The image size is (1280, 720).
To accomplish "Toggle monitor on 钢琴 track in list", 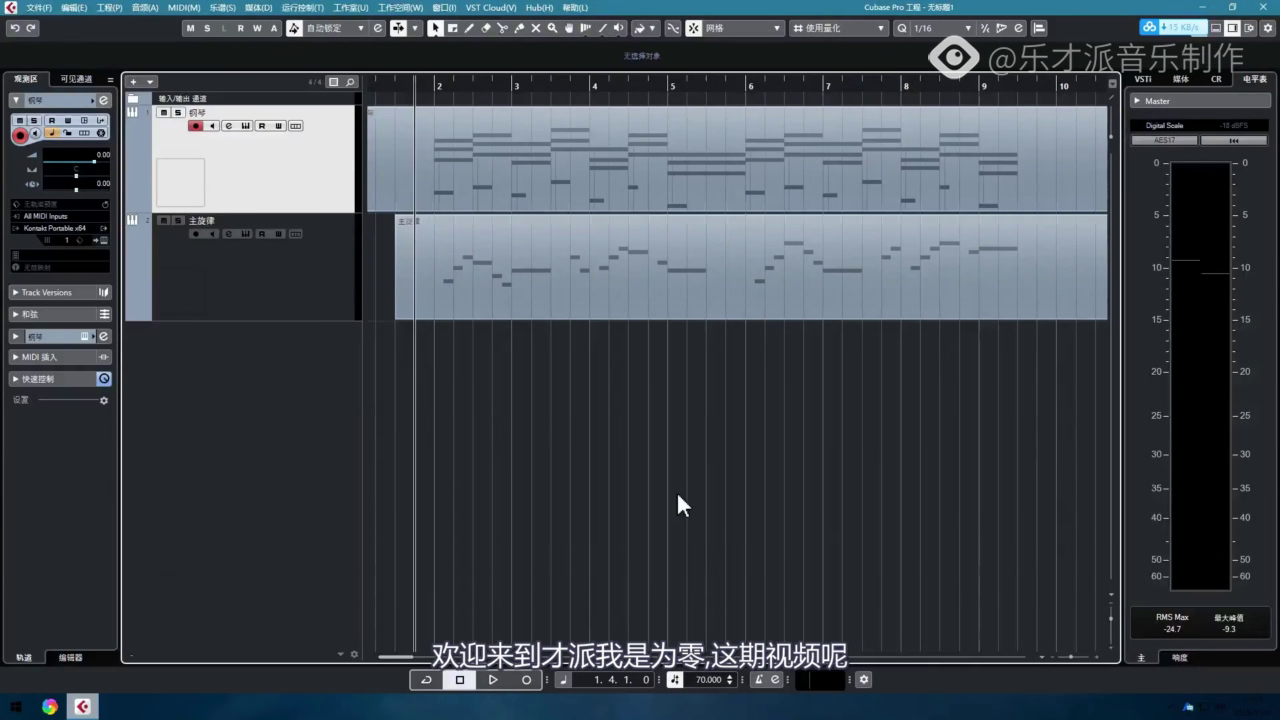I will click(212, 126).
